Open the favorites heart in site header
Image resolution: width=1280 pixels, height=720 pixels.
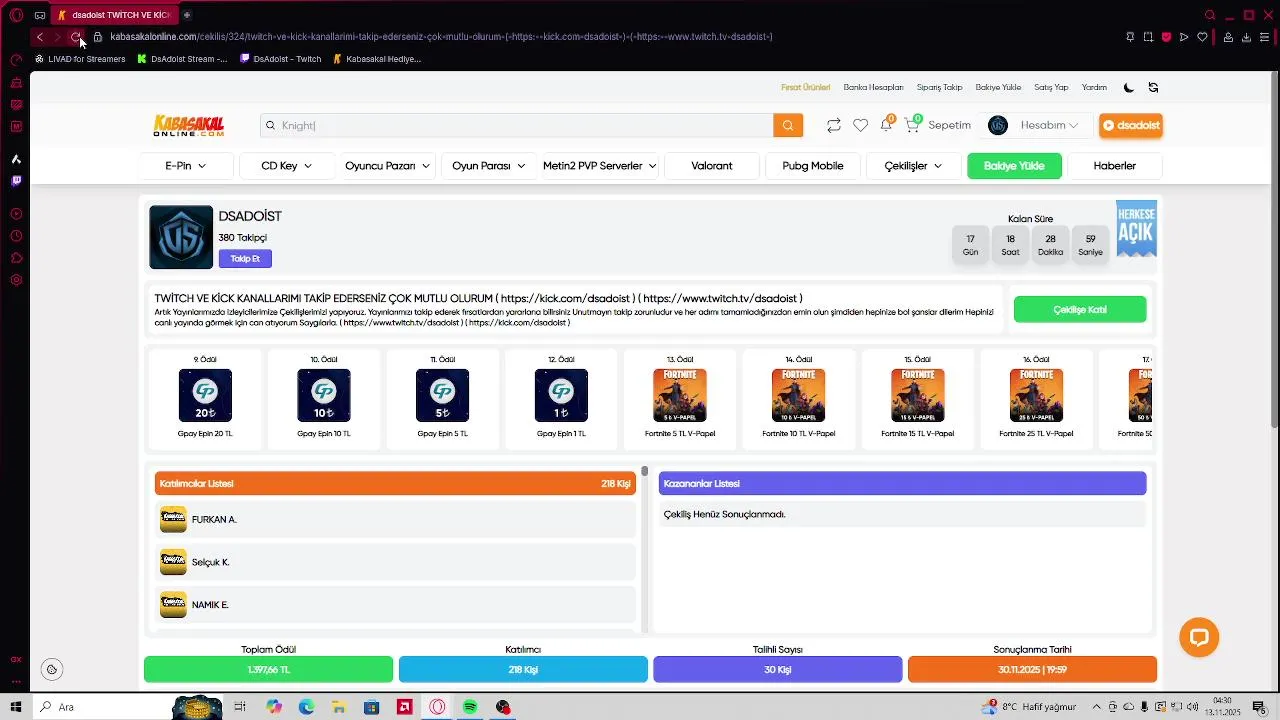coord(860,125)
